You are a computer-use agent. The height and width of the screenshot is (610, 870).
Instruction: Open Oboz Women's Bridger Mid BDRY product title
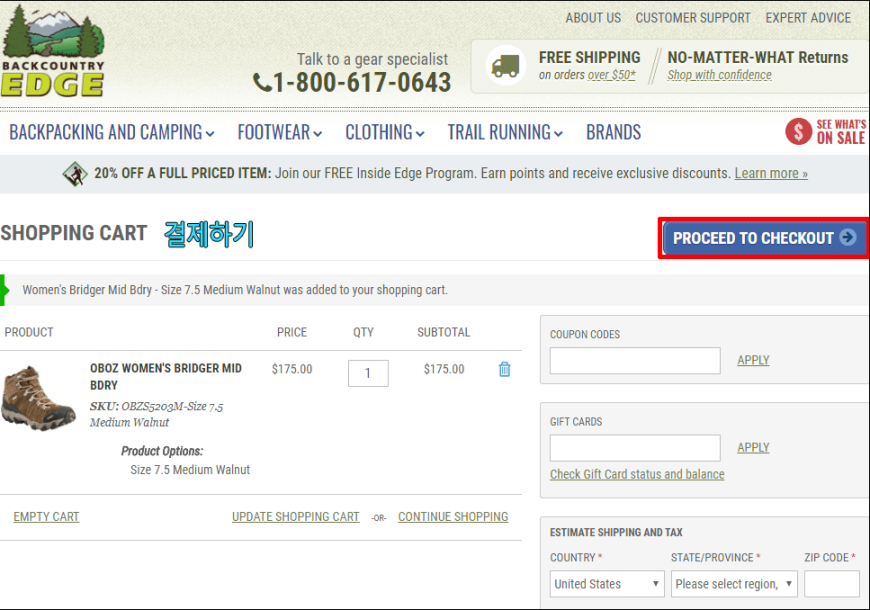pos(166,377)
